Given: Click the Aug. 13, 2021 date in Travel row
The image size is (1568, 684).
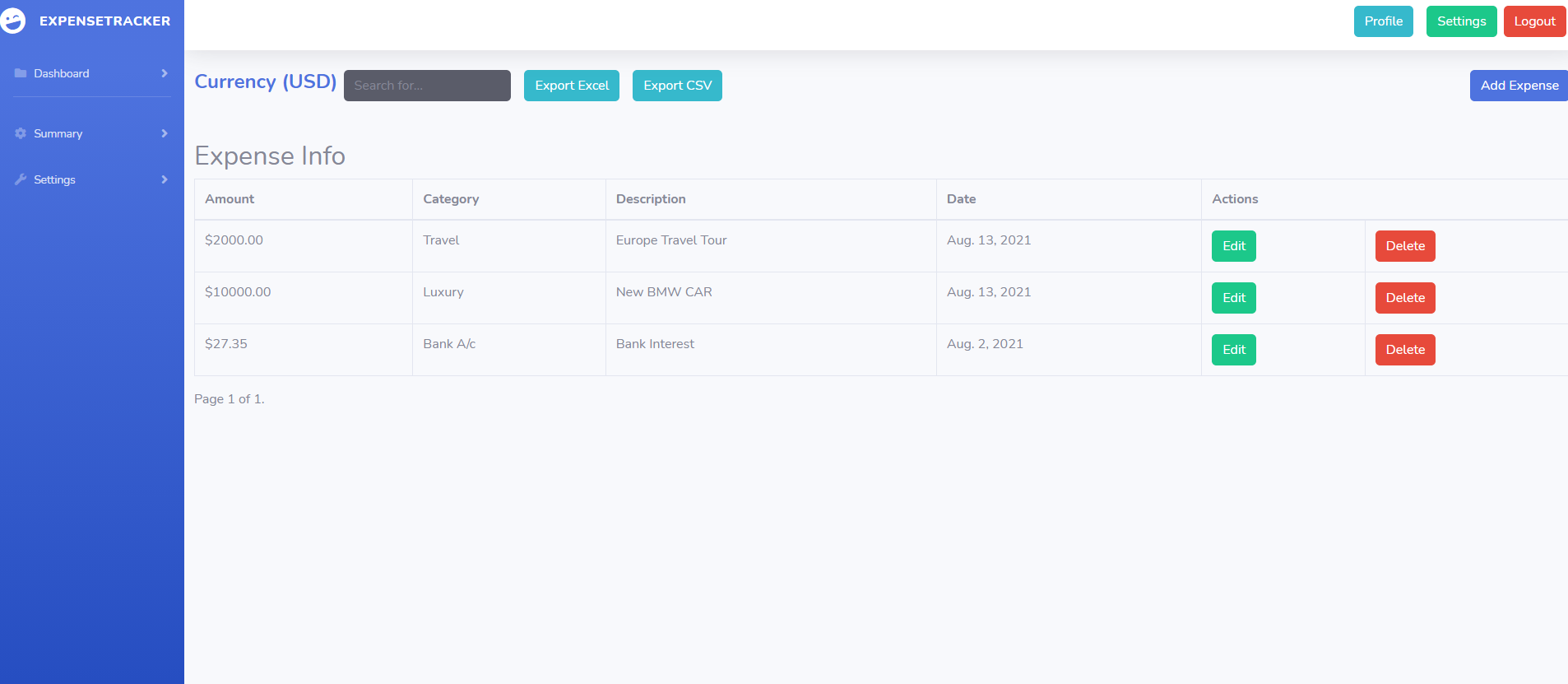Looking at the screenshot, I should (989, 240).
